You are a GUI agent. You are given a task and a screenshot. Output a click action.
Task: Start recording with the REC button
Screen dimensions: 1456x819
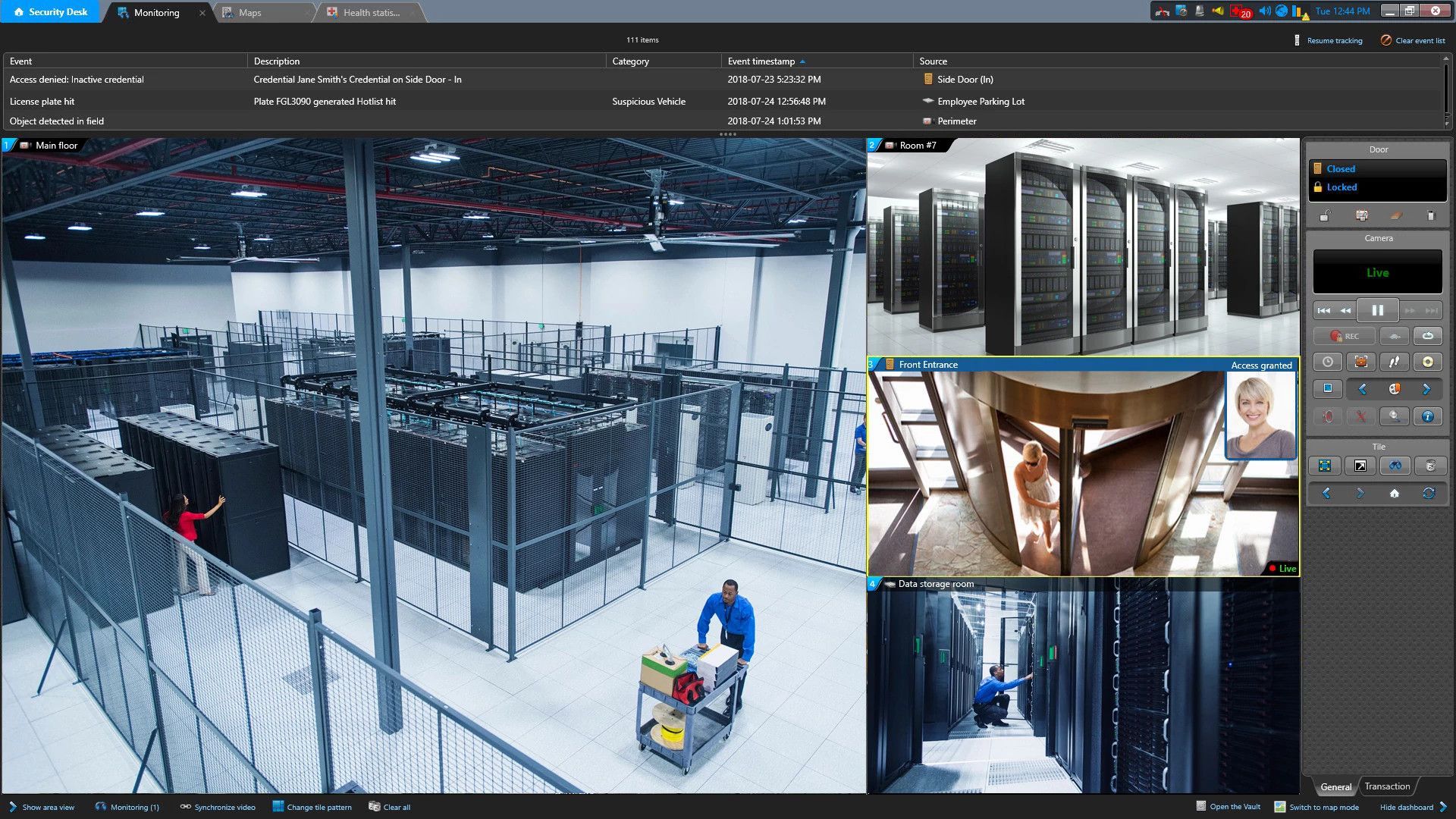pos(1344,336)
